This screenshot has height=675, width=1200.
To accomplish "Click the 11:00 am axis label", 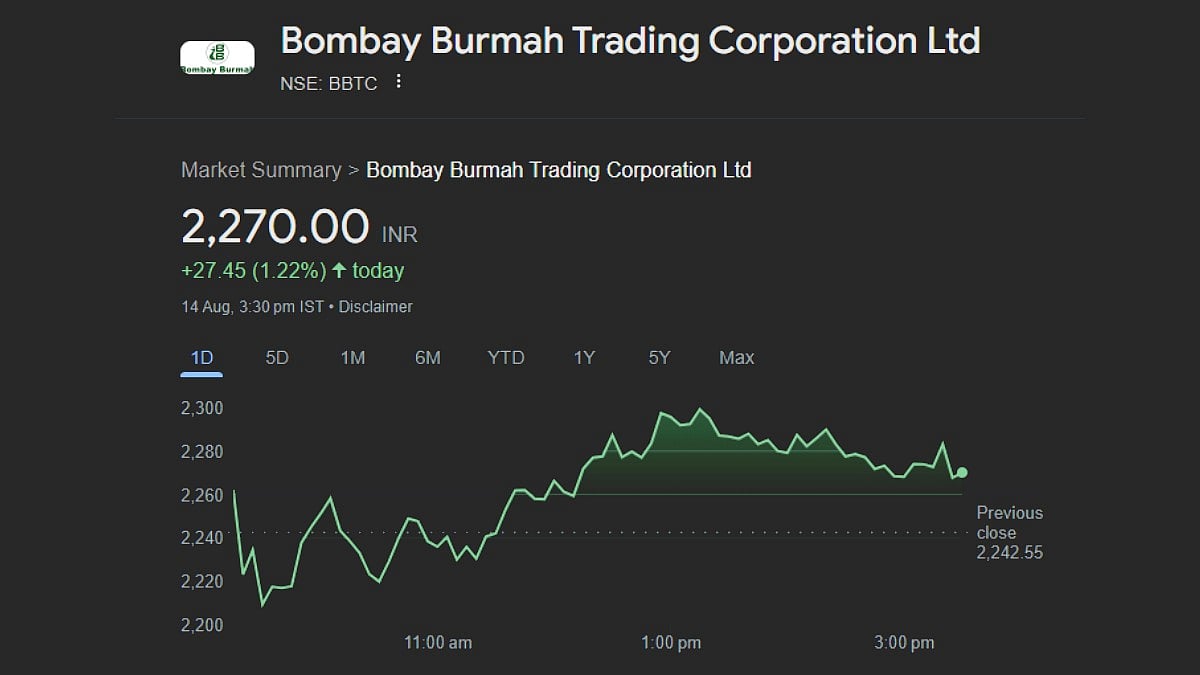I will pyautogui.click(x=438, y=643).
